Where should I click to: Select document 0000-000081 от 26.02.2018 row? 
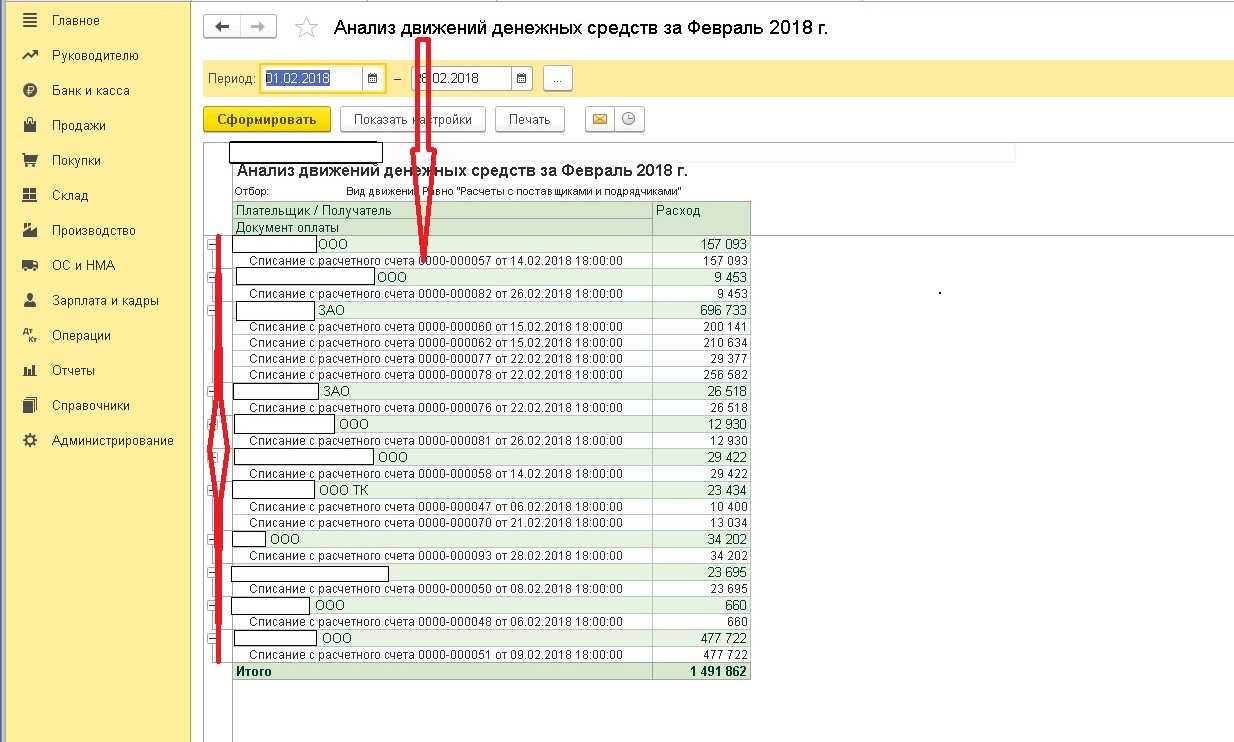click(442, 440)
